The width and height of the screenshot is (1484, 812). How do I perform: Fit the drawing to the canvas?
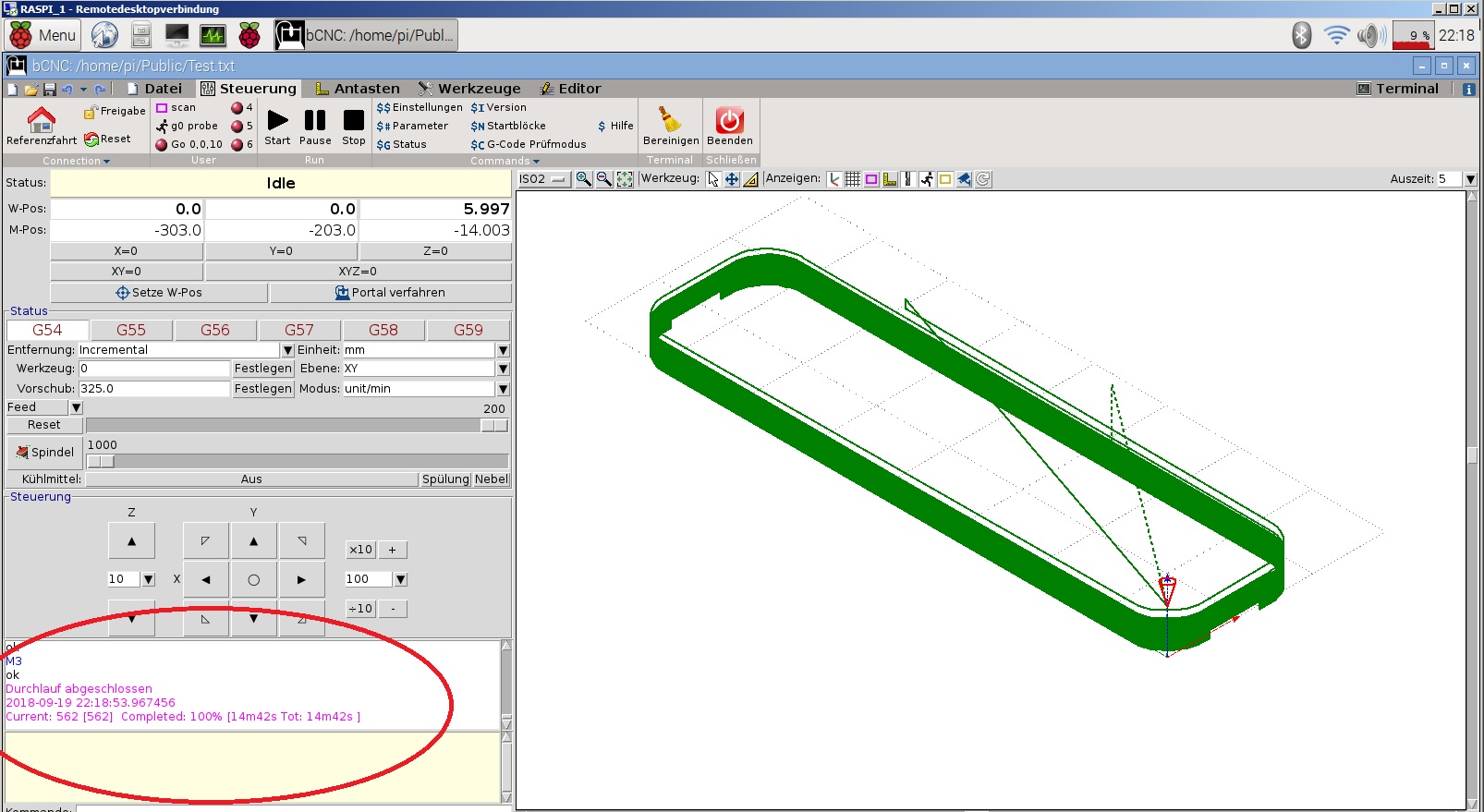(x=626, y=179)
